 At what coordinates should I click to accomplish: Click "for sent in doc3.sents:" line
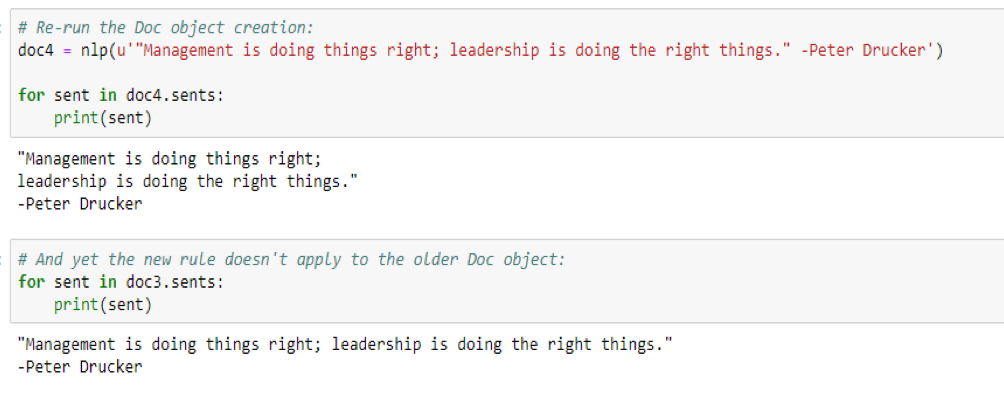click(121, 282)
